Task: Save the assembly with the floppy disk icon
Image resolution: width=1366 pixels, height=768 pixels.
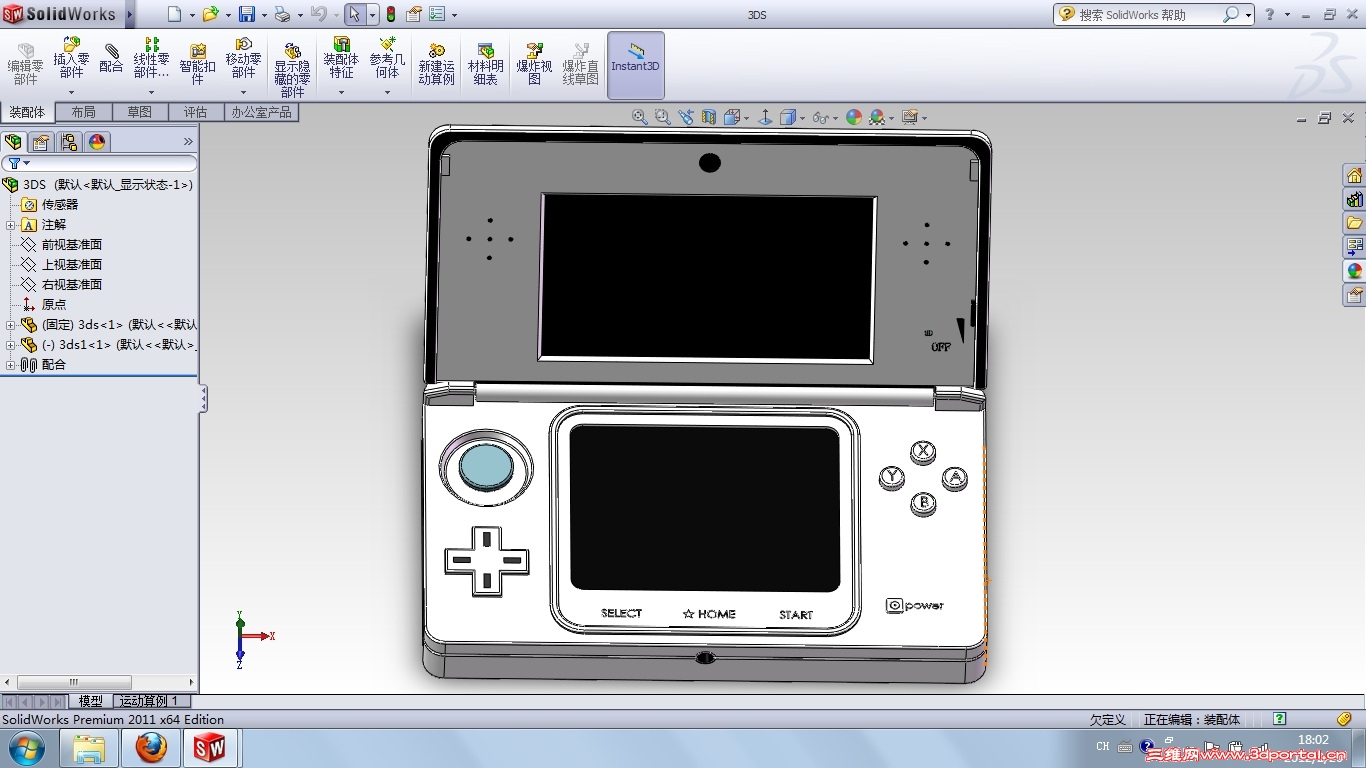Action: pyautogui.click(x=247, y=14)
